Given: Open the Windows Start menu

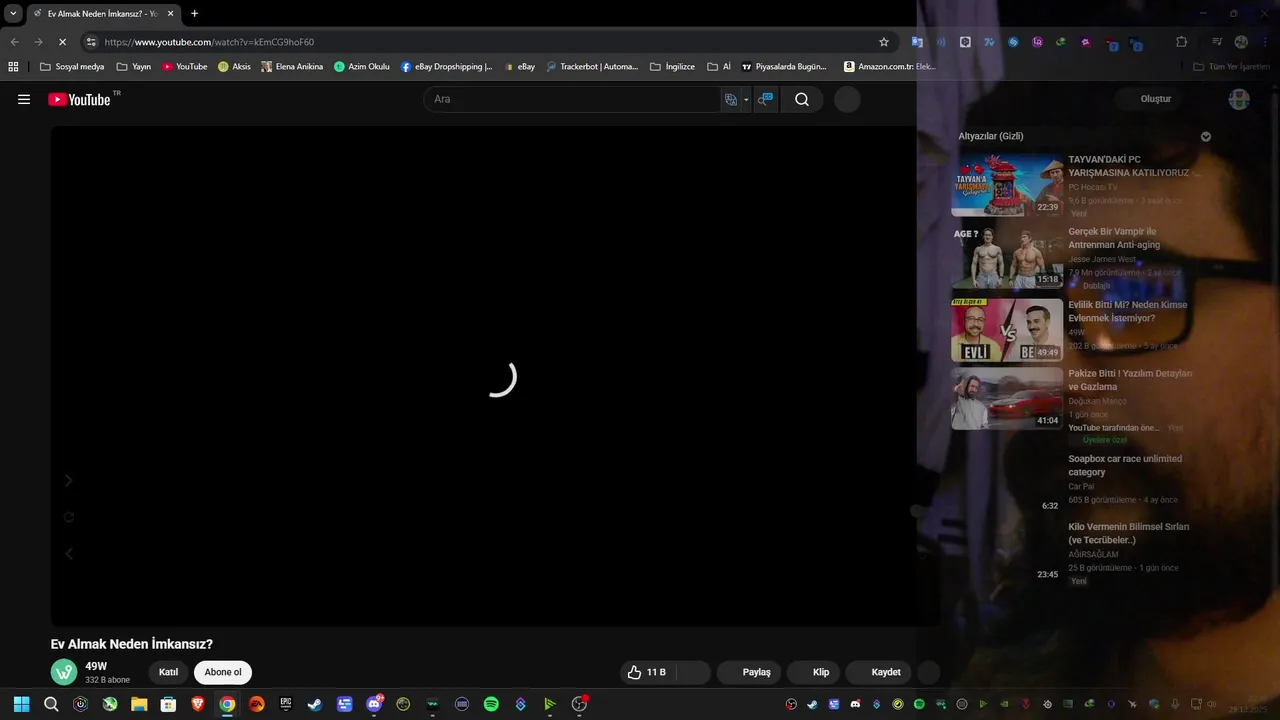Looking at the screenshot, I should coord(22,704).
